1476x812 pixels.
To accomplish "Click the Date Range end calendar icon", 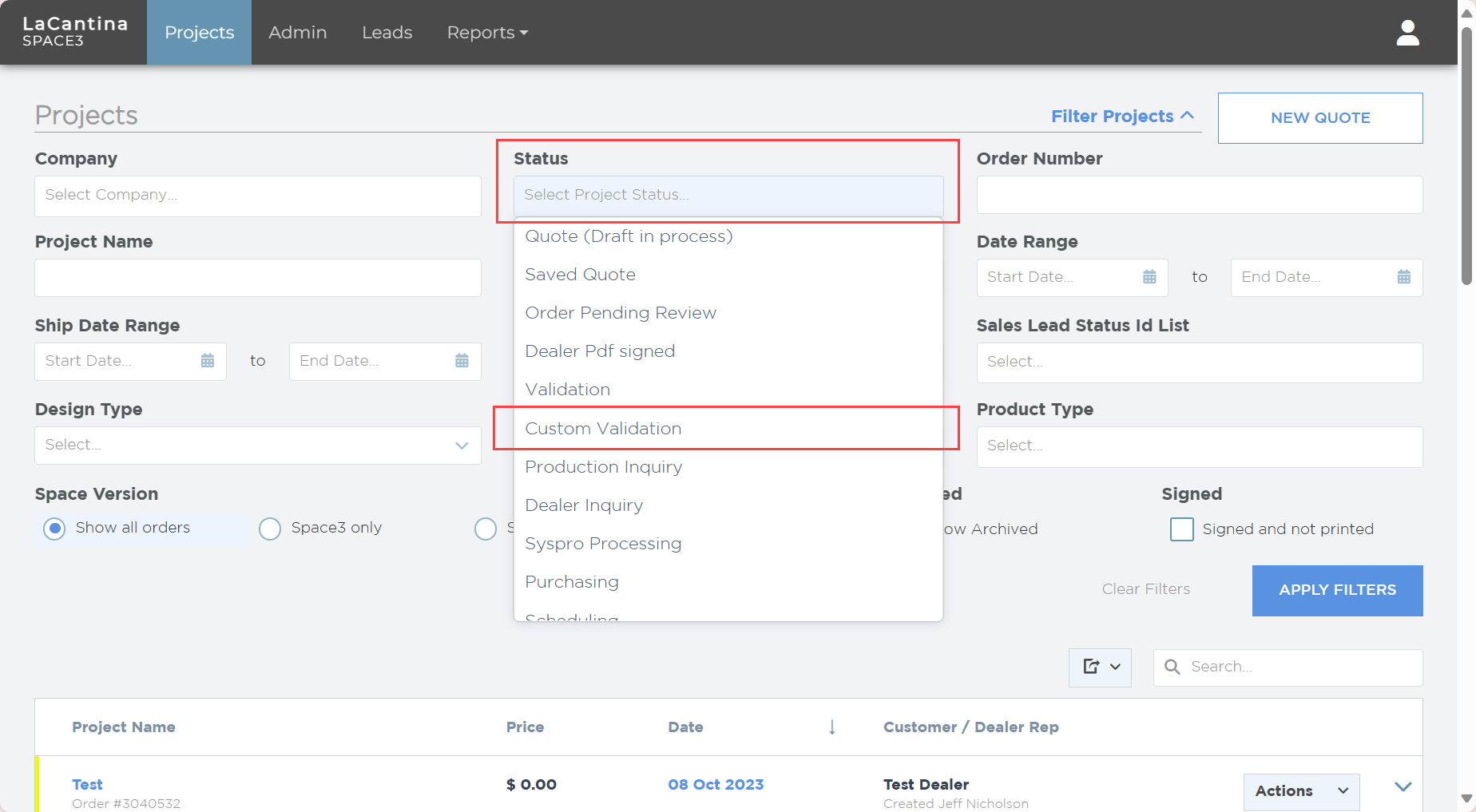I will click(1403, 277).
